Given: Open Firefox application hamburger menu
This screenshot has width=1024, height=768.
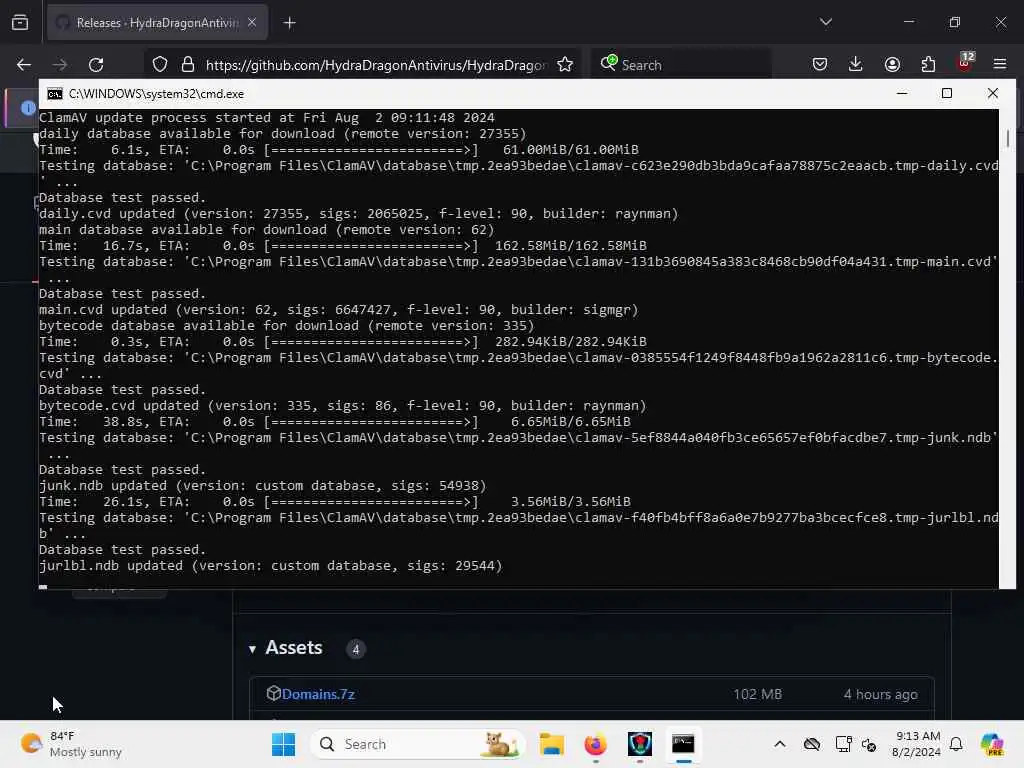Looking at the screenshot, I should [x=1000, y=64].
